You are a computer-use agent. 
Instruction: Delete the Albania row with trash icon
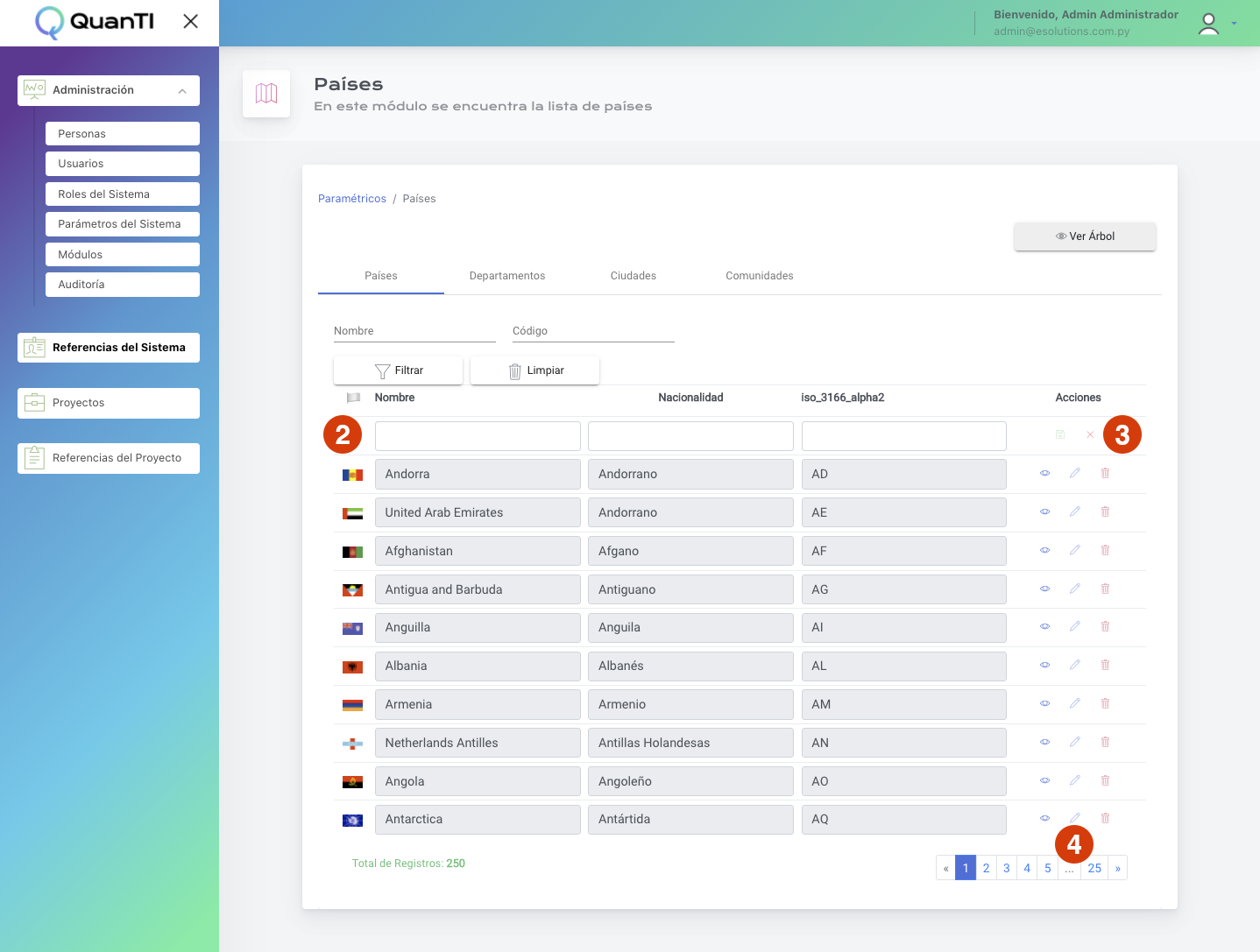click(1105, 665)
